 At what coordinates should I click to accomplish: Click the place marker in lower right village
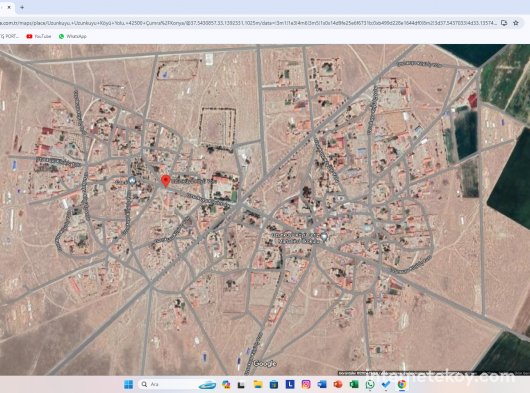click(x=324, y=237)
